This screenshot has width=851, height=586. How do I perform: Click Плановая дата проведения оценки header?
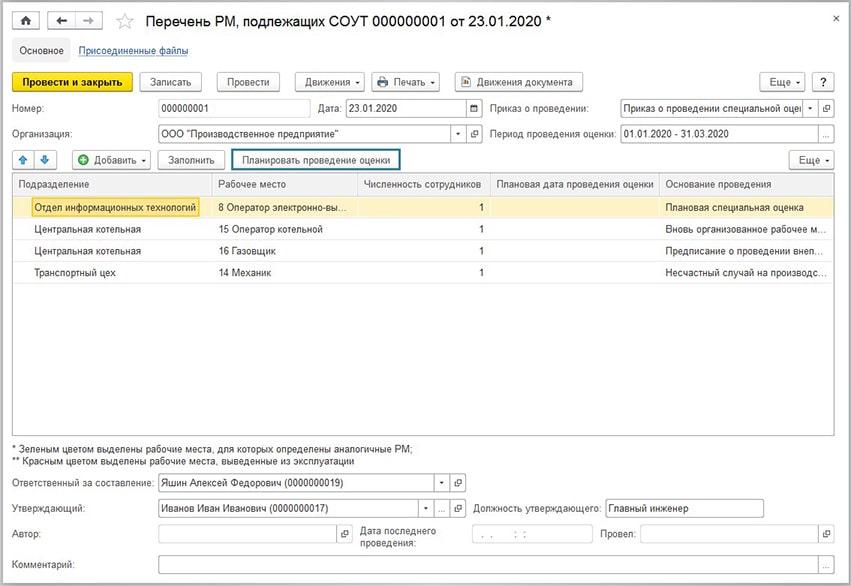click(575, 184)
